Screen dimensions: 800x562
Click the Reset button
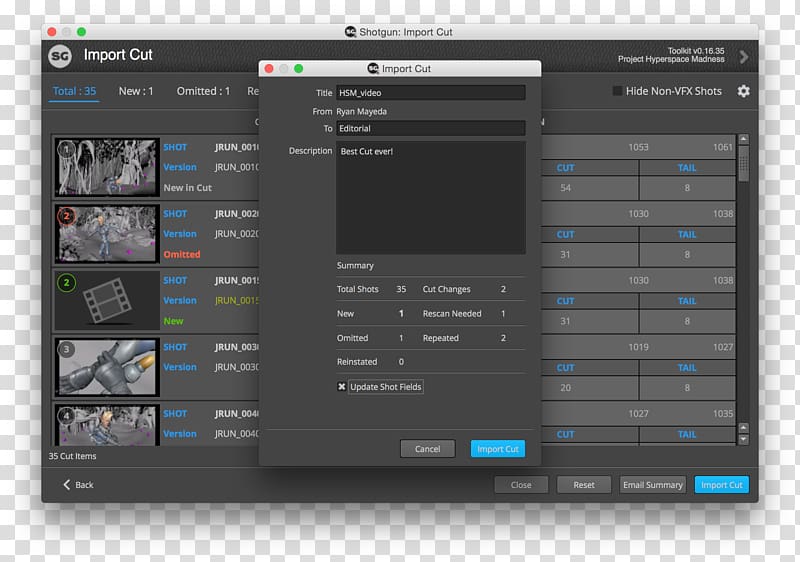coord(584,484)
